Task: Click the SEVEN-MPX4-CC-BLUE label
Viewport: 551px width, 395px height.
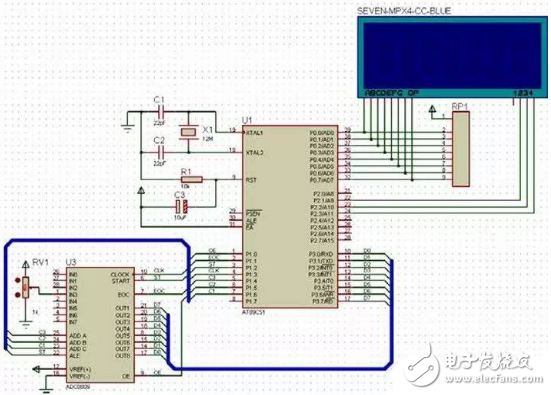Action: tap(404, 11)
